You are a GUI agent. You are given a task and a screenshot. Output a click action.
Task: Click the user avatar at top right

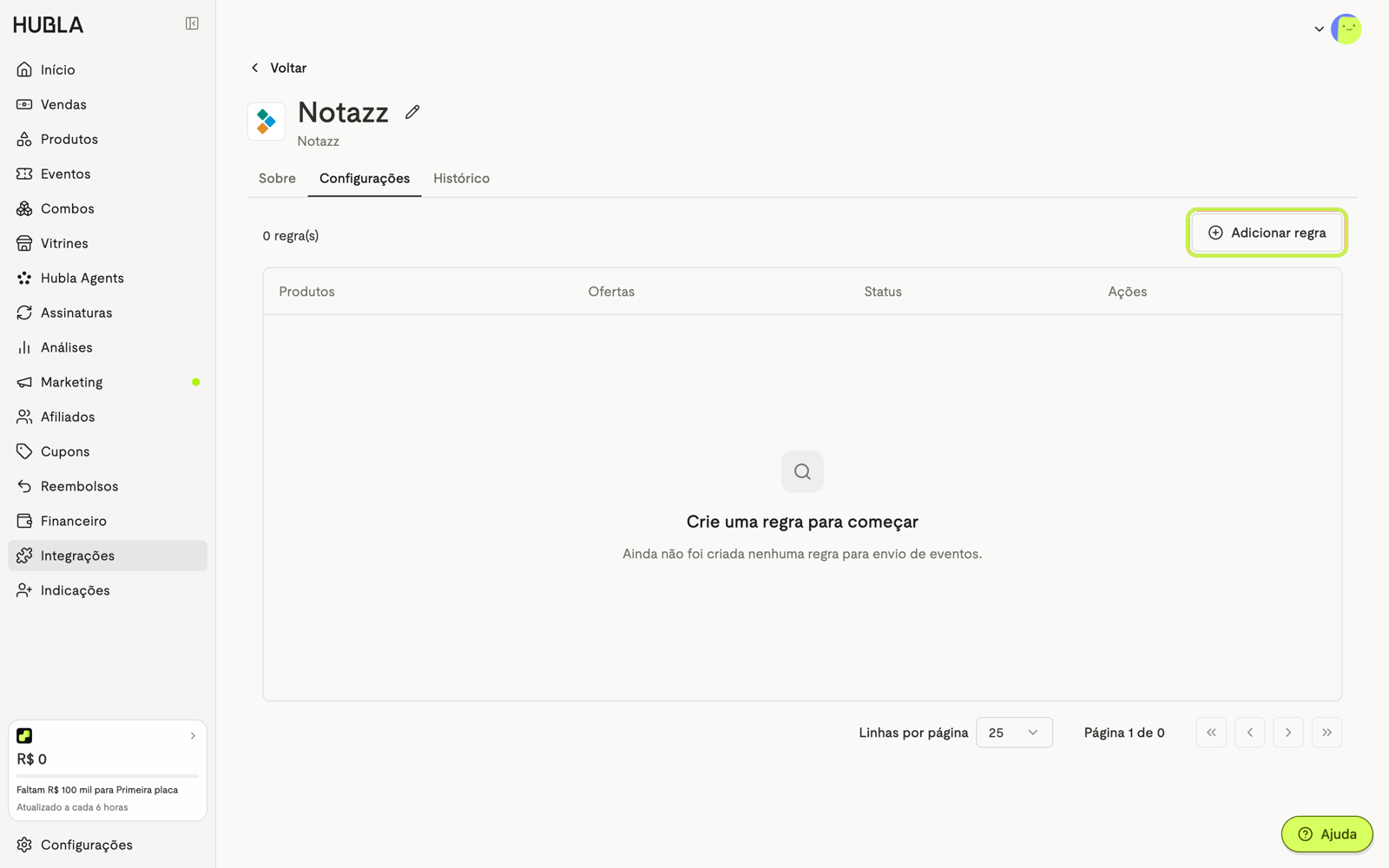pyautogui.click(x=1346, y=30)
